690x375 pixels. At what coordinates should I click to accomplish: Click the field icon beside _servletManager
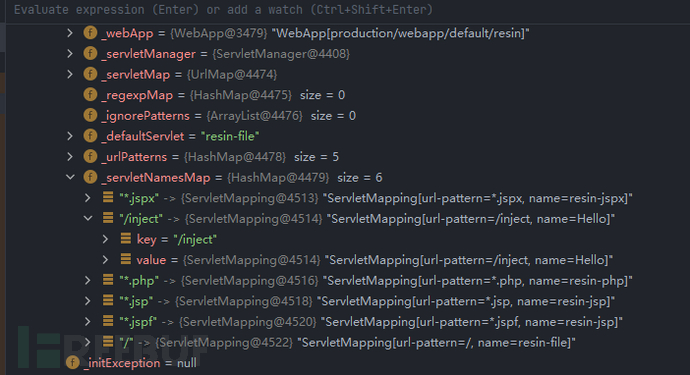[x=90, y=53]
